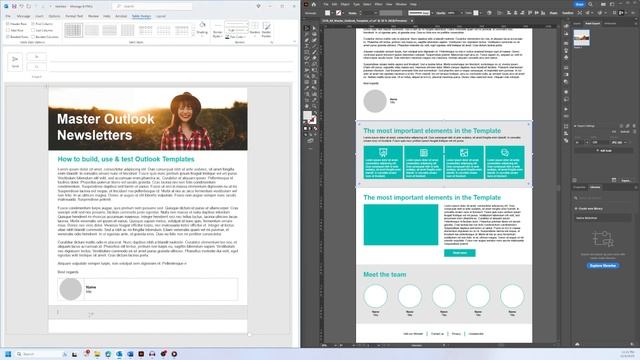Open the Illustrator Window menu
The image size is (640, 360).
[x=401, y=4]
